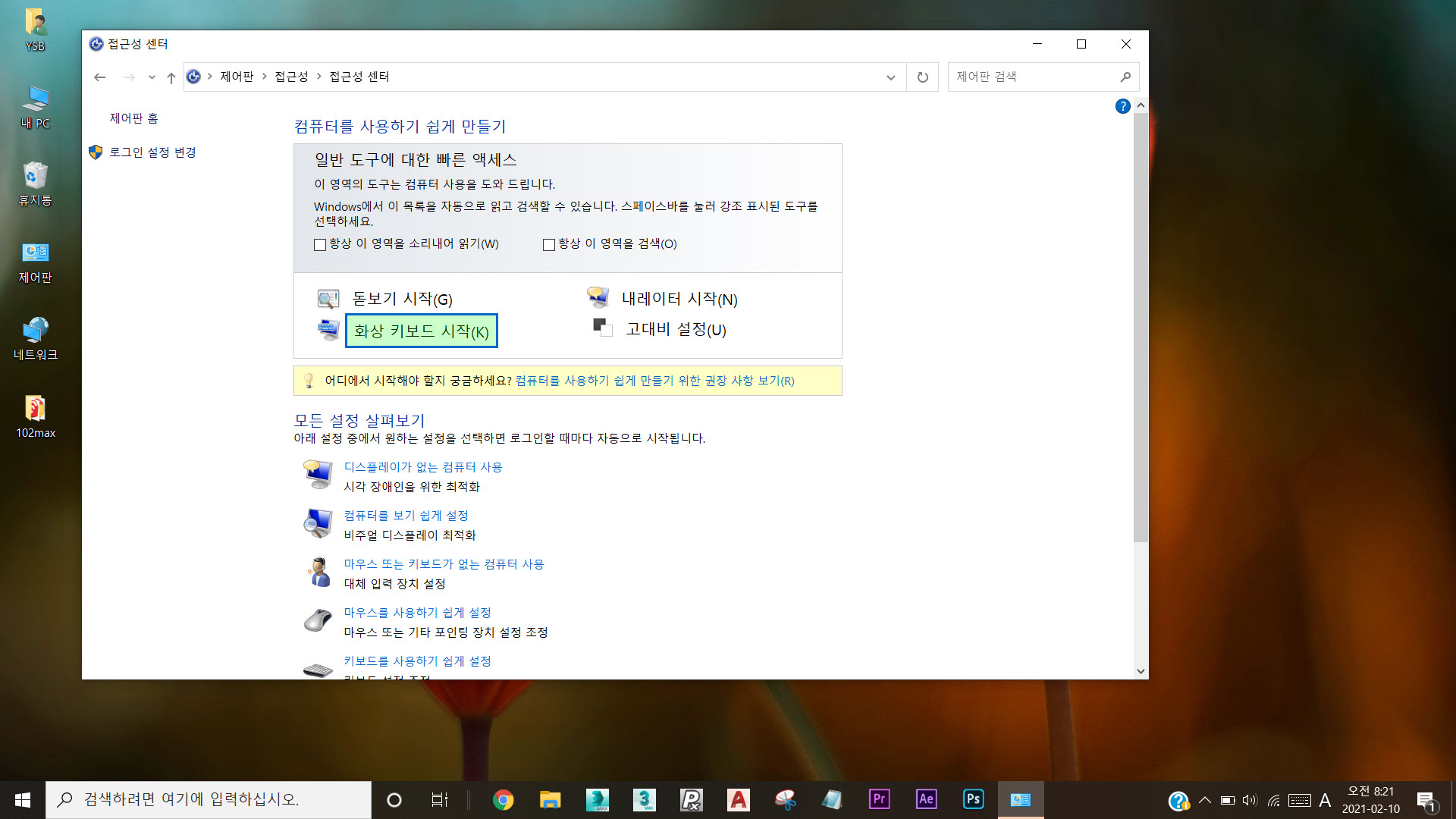This screenshot has height=819, width=1456.
Task: Click the vertical scrollbar thumb
Action: pyautogui.click(x=1141, y=326)
